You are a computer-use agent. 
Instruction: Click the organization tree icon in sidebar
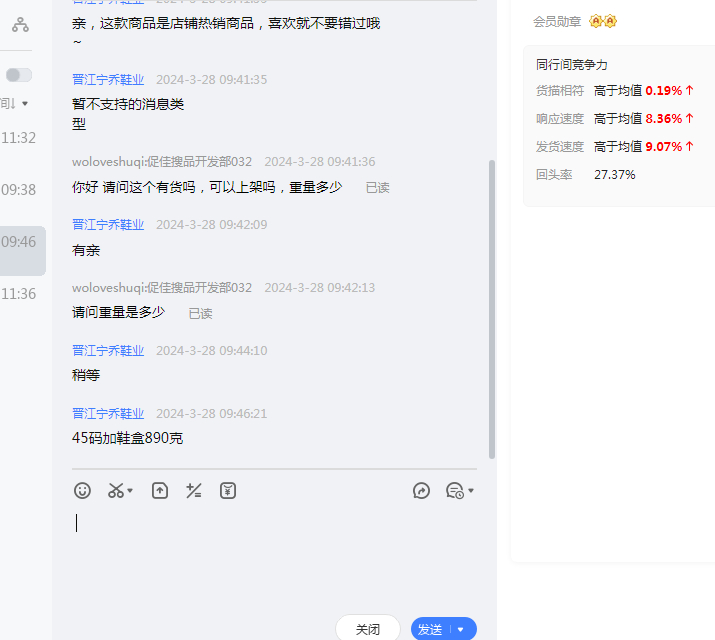20,24
